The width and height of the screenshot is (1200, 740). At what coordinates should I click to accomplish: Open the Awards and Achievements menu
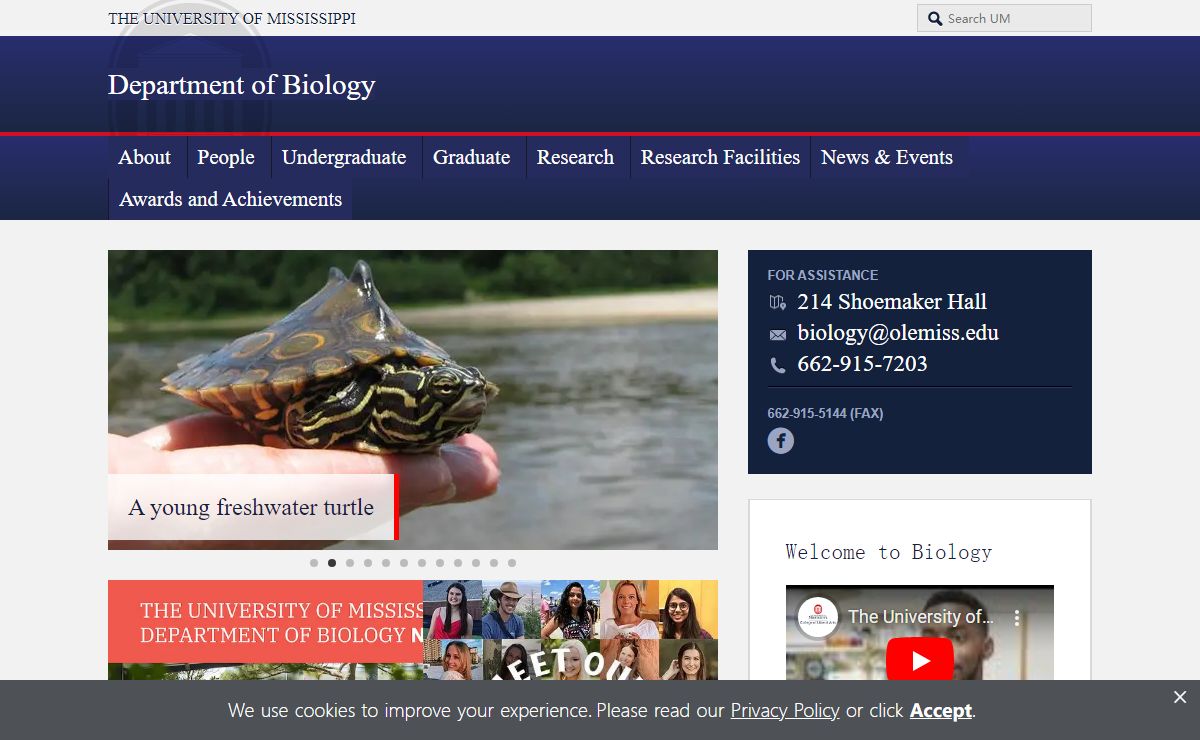pos(231,199)
